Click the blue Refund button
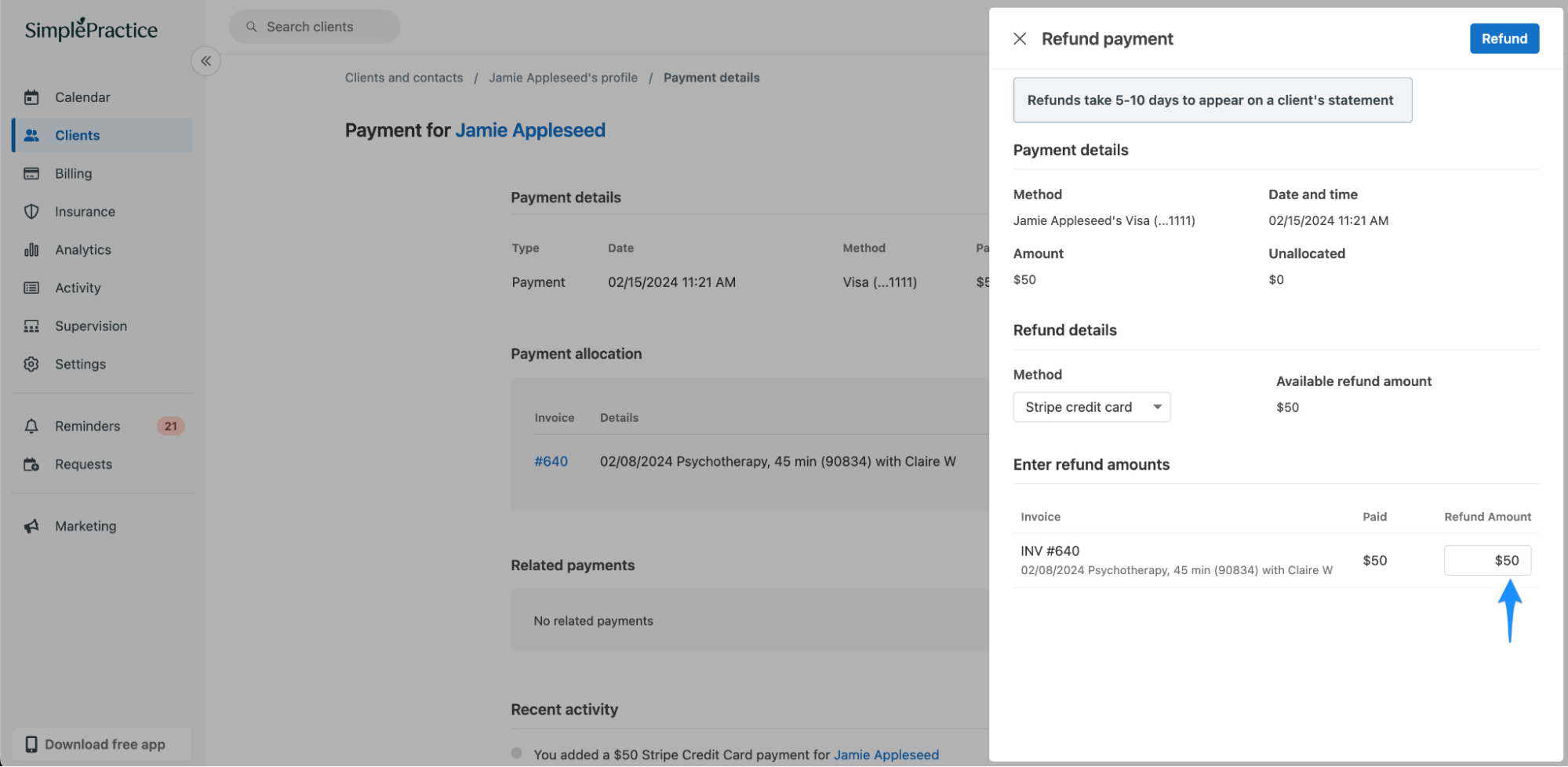1568x767 pixels. coord(1504,38)
